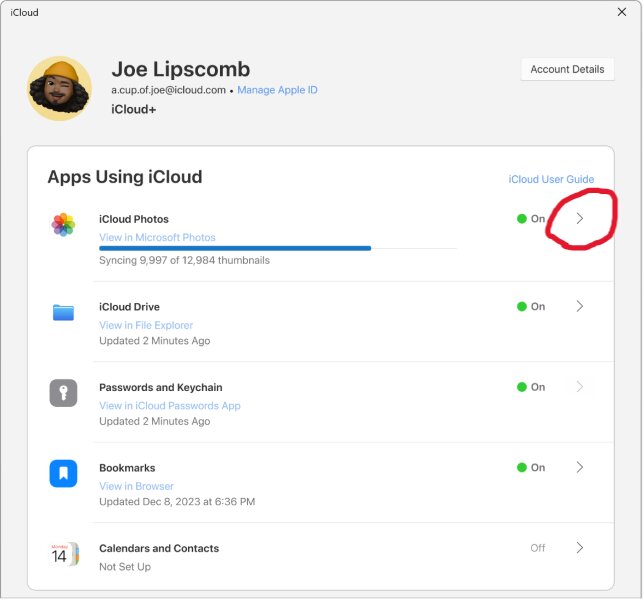644x600 pixels.
Task: Click View in Microsoft Photos link
Action: [157, 237]
